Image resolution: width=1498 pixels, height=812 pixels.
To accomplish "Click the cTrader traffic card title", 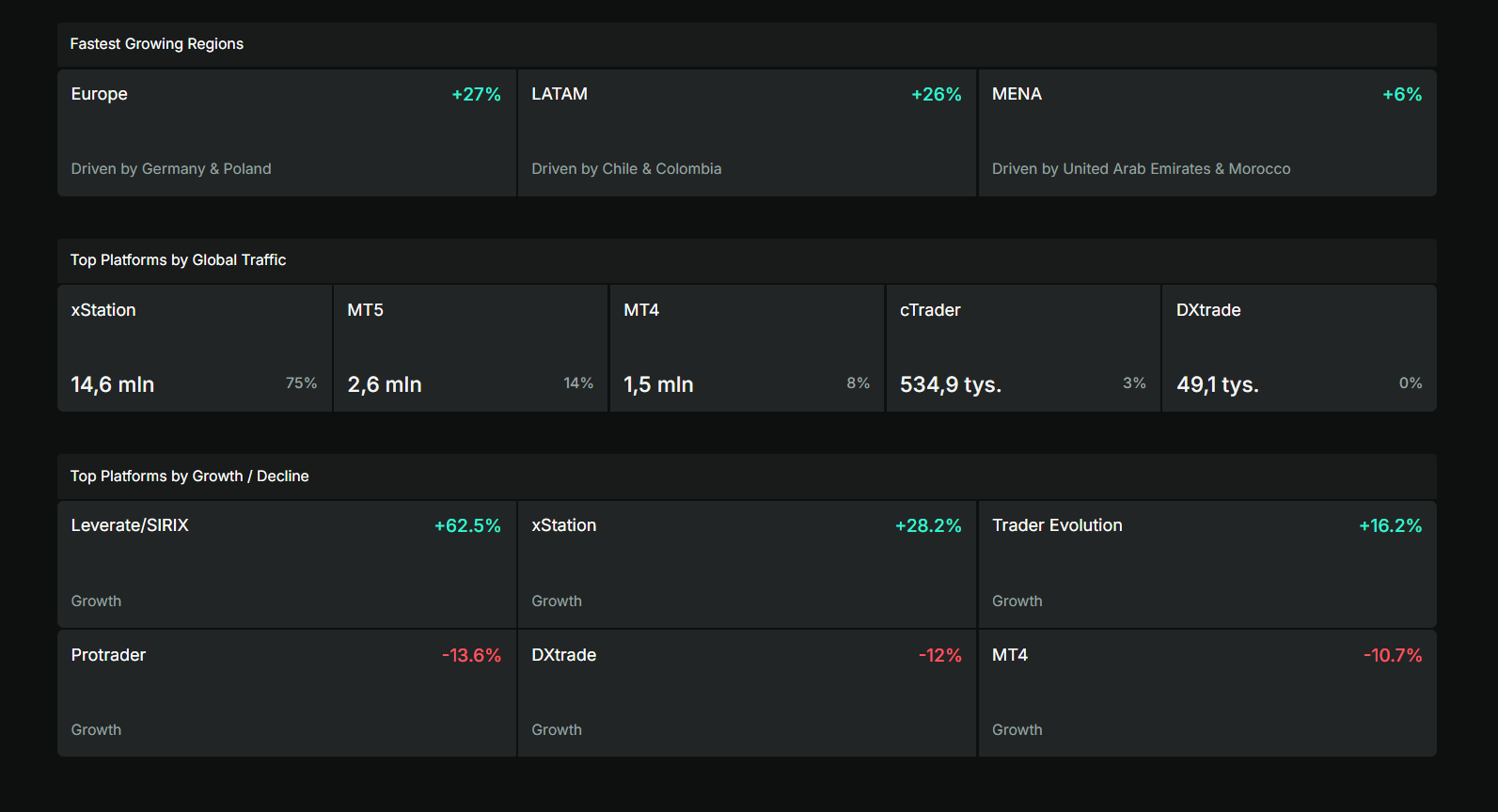I will [930, 310].
